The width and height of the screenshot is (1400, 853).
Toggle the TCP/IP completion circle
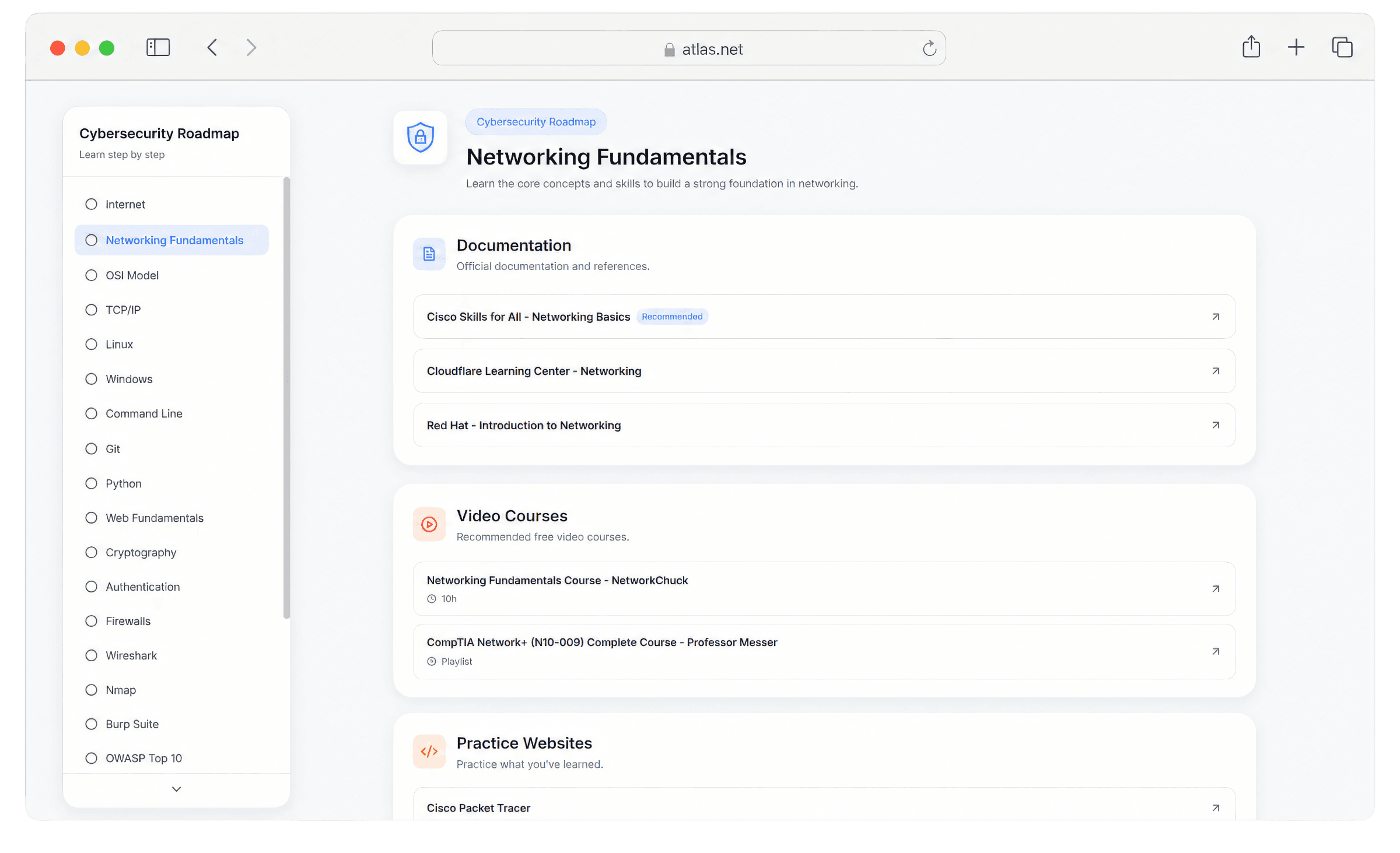(91, 310)
